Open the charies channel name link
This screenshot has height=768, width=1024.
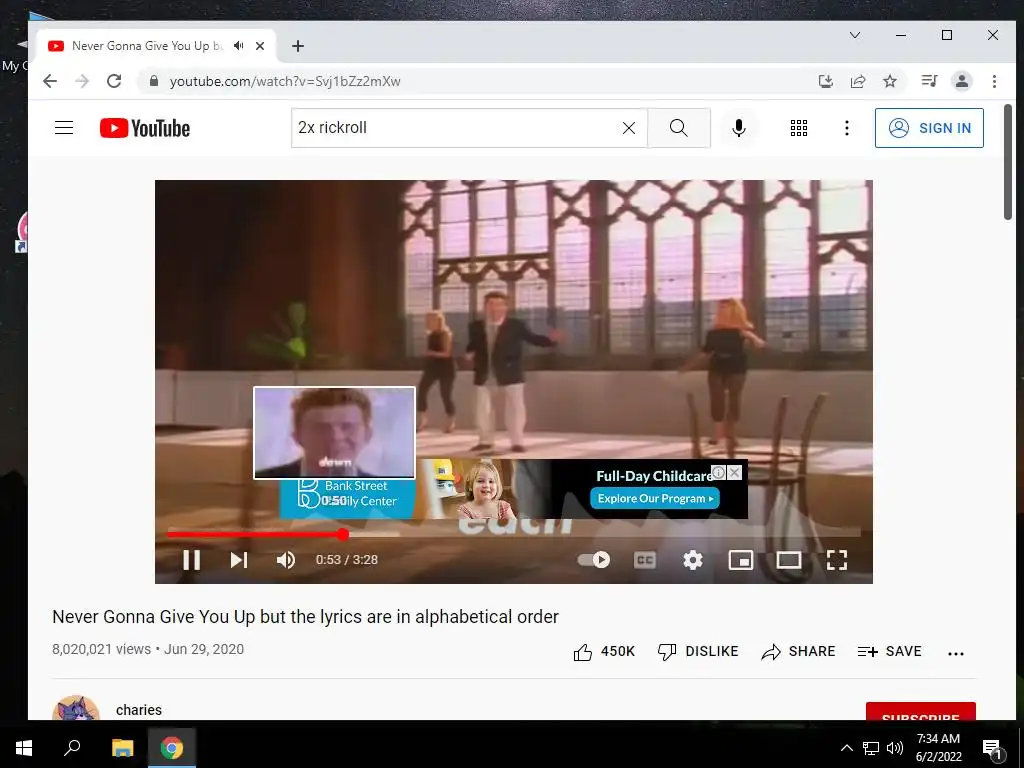pos(138,710)
